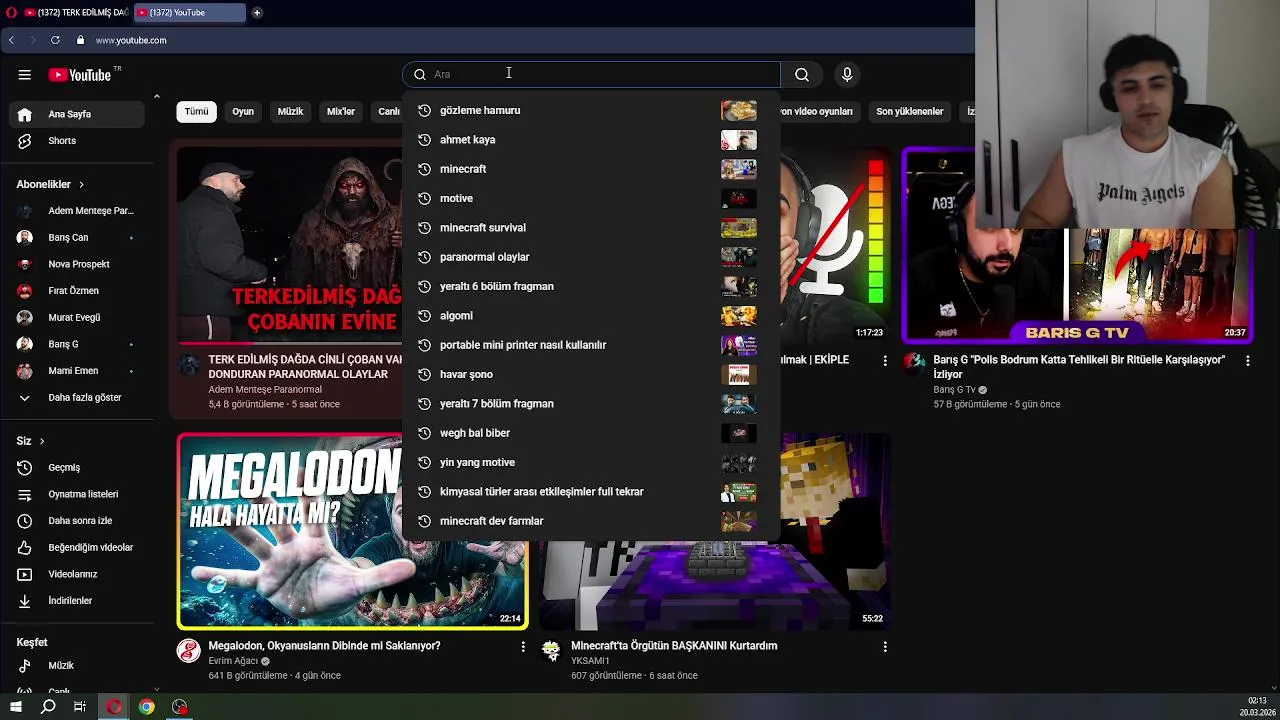Open a new browser tab with plus
Screen dimensions: 1280x720
257,12
